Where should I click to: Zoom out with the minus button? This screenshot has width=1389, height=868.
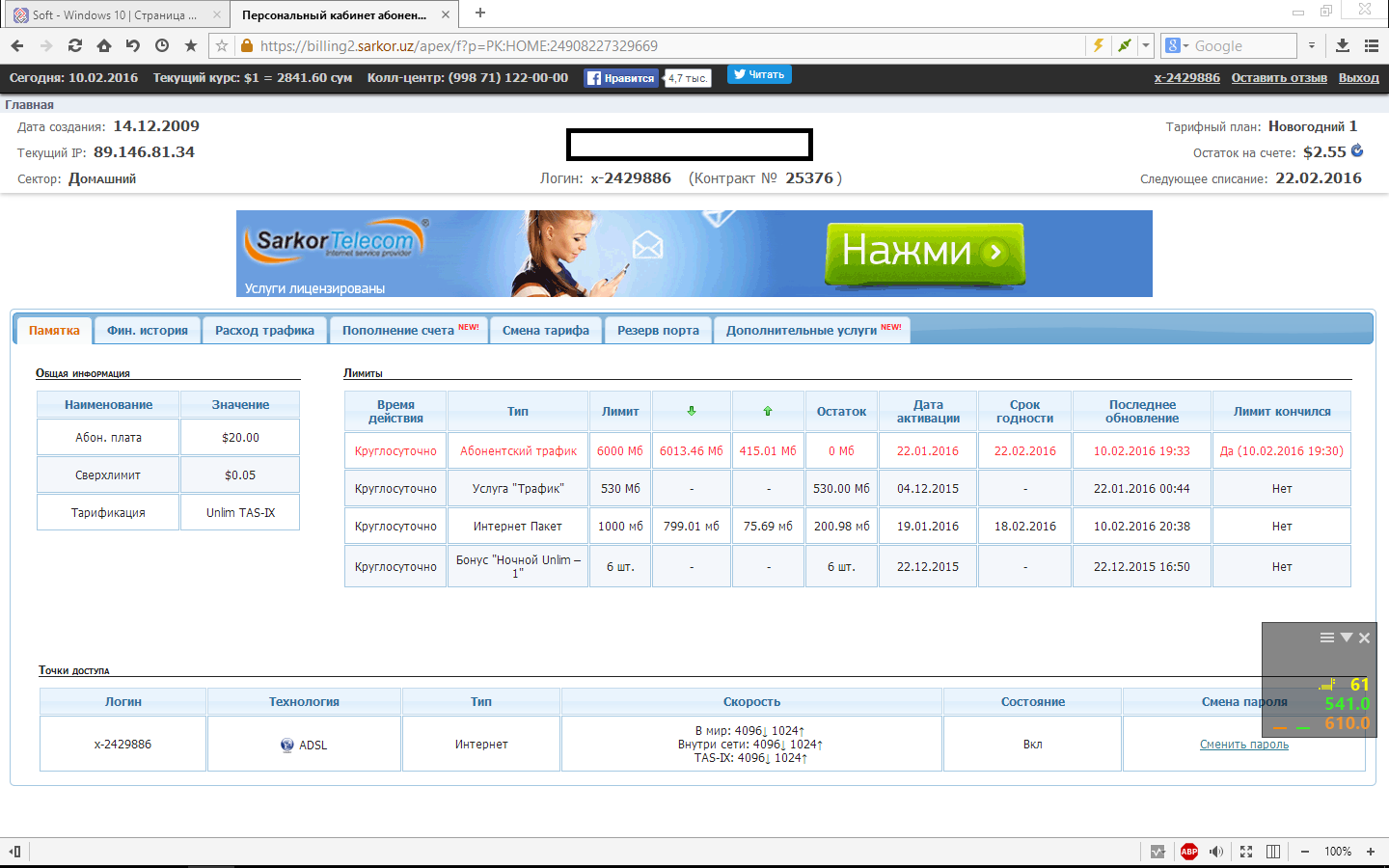[x=1305, y=852]
